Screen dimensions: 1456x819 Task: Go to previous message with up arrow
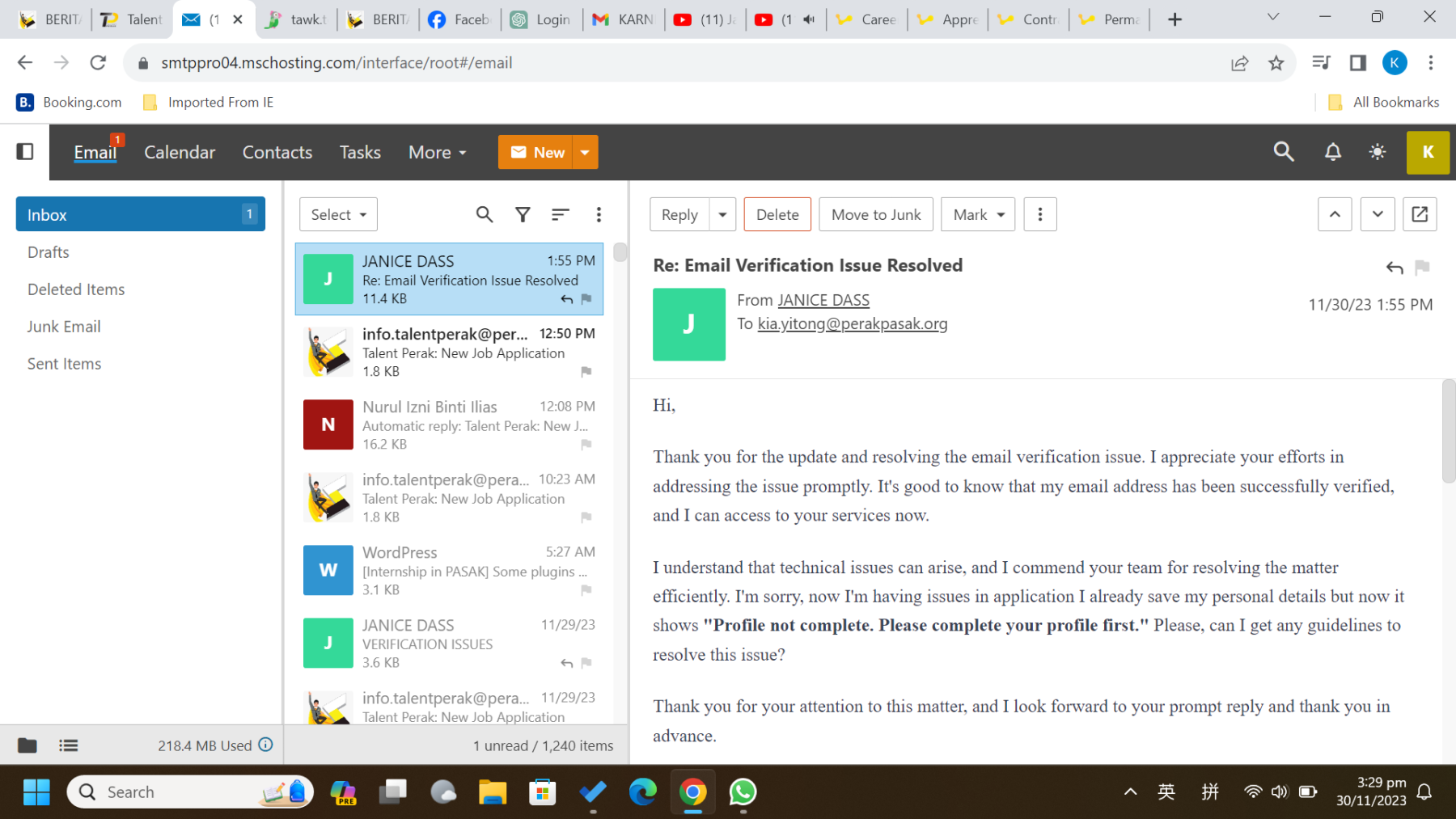point(1335,214)
